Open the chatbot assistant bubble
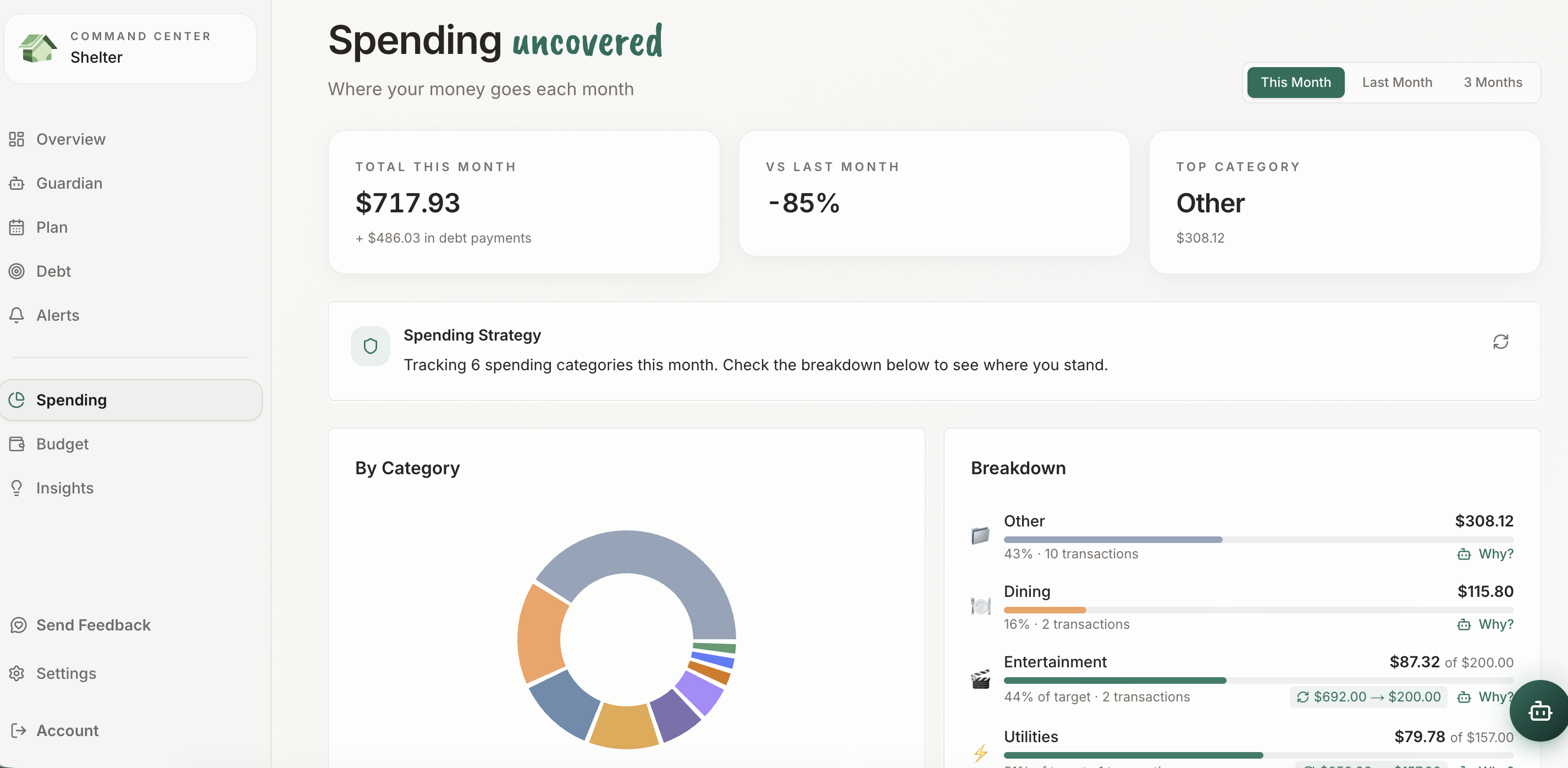The width and height of the screenshot is (1568, 768). click(x=1540, y=710)
